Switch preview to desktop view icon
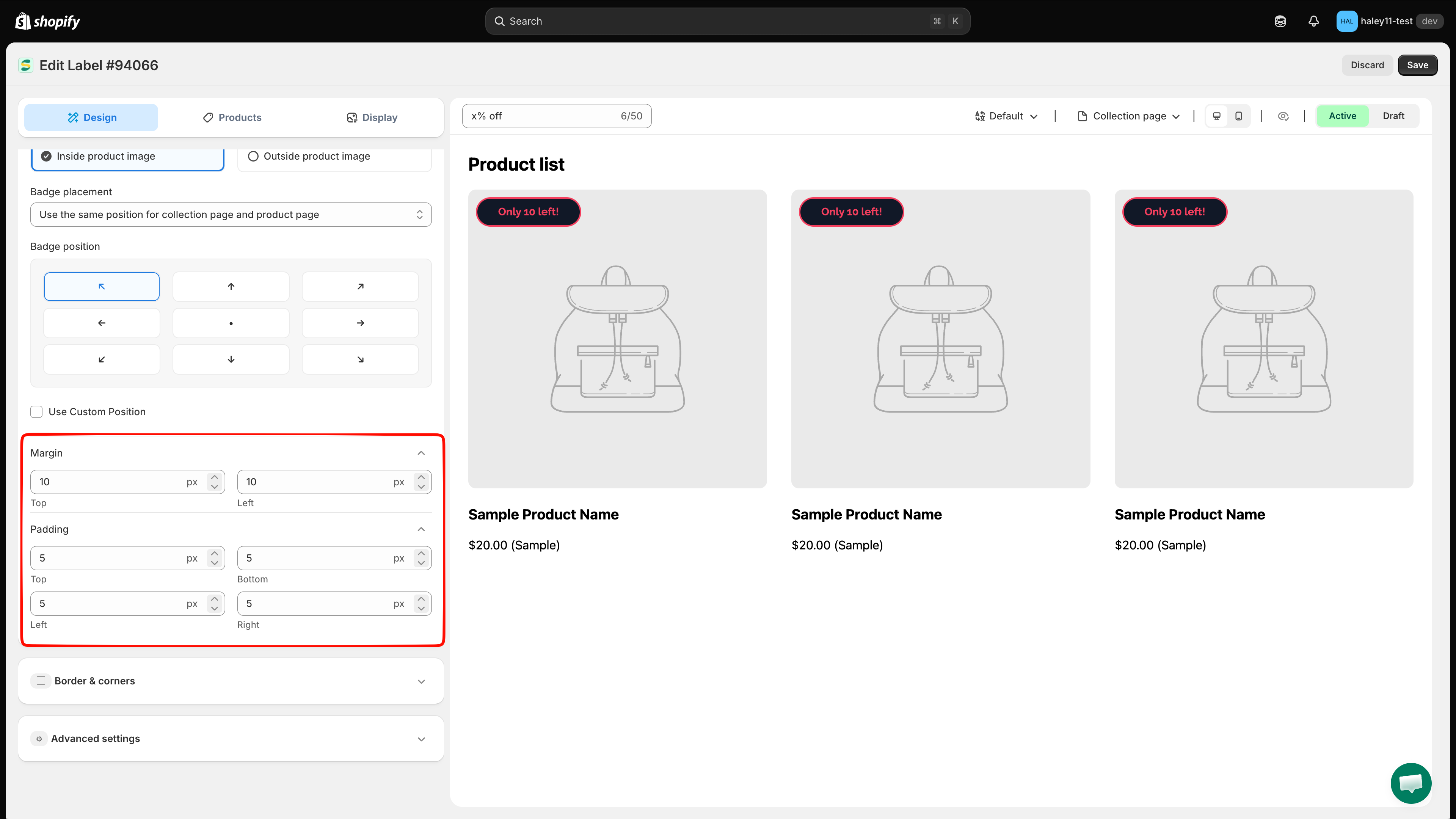The image size is (1456, 819). 1217,116
